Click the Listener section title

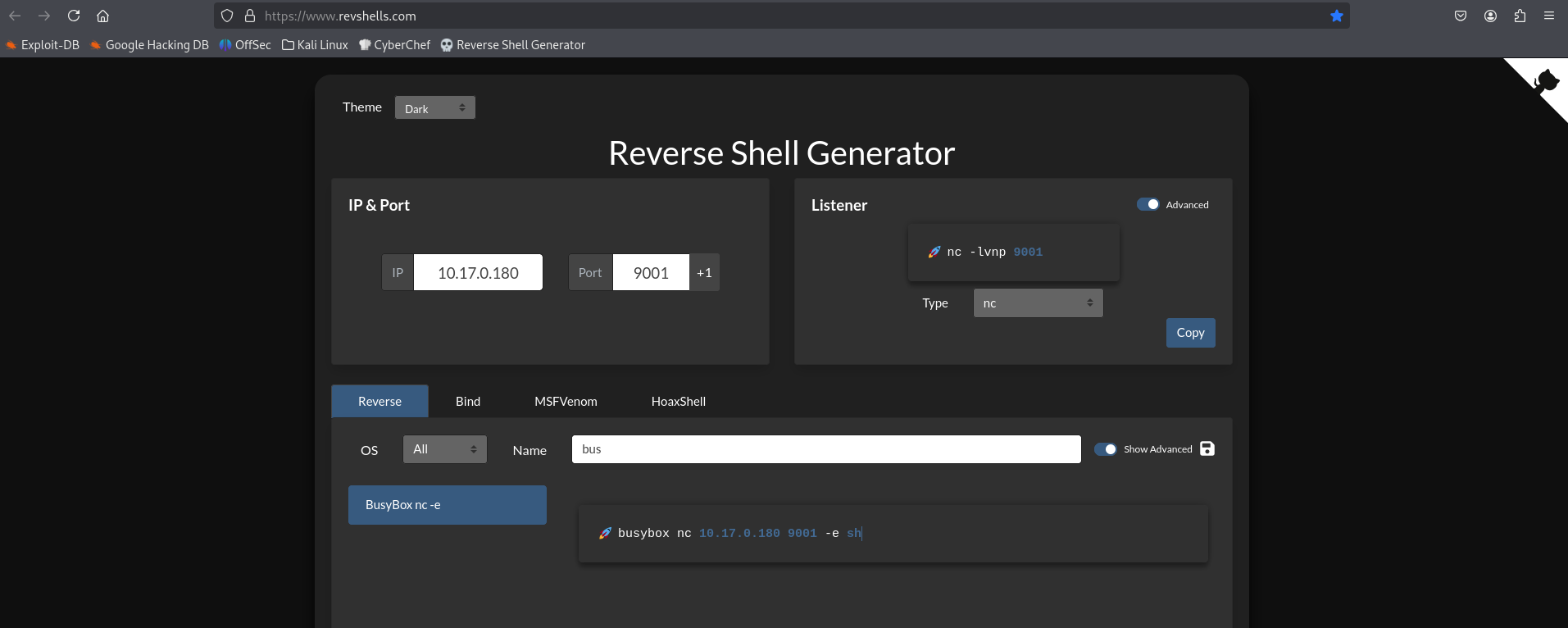839,205
